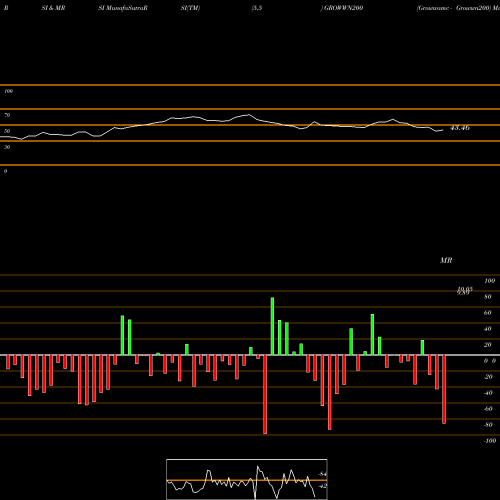Image resolution: width=500 pixels, height=500 pixels.
Task: Click the SI MunafaSutraR header text
Action: pos(123,8)
